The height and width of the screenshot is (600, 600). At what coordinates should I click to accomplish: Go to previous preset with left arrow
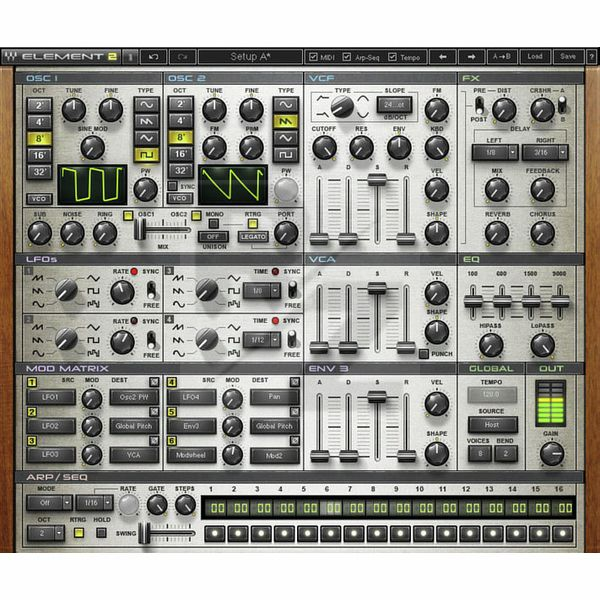tap(443, 56)
